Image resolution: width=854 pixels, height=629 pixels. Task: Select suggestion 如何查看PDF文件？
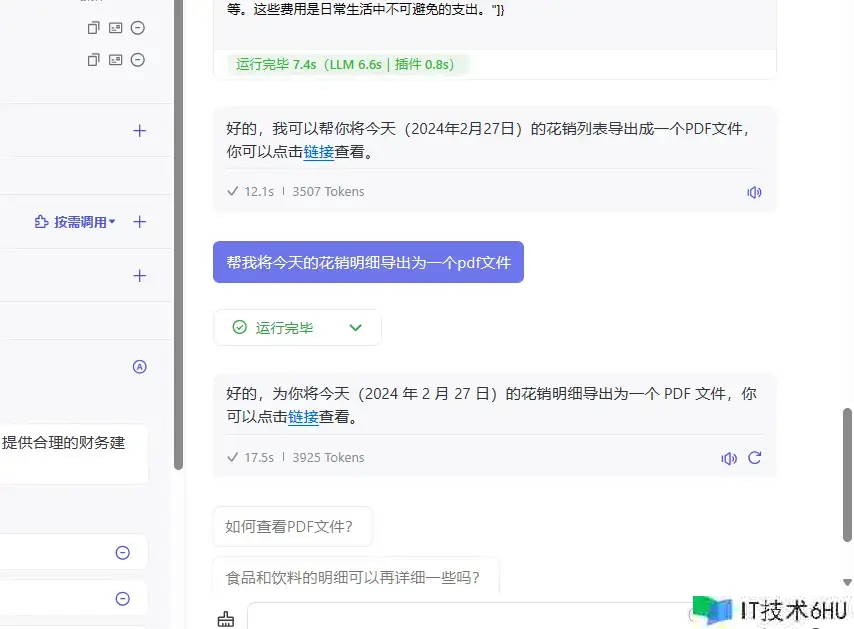coord(292,527)
